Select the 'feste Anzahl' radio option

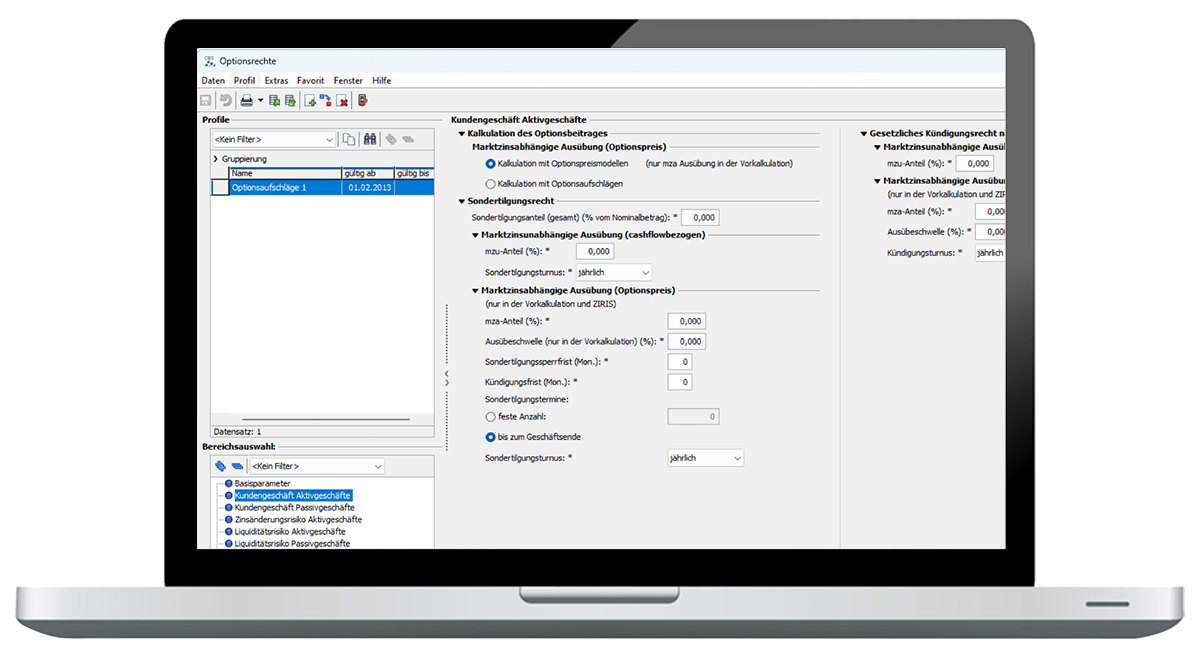(x=490, y=416)
